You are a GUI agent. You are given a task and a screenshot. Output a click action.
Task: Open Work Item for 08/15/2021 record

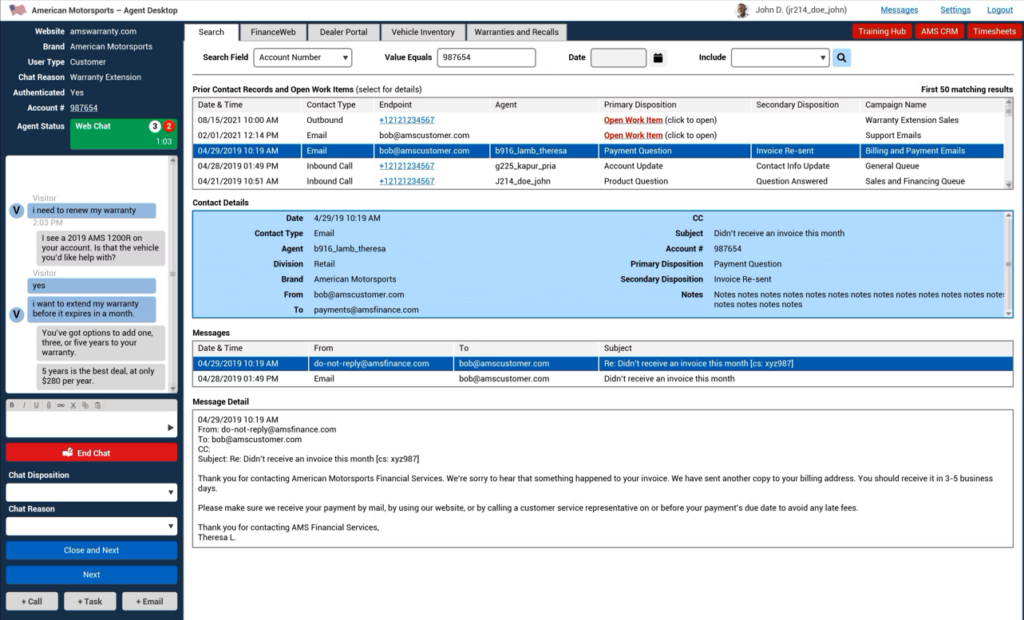[x=633, y=120]
